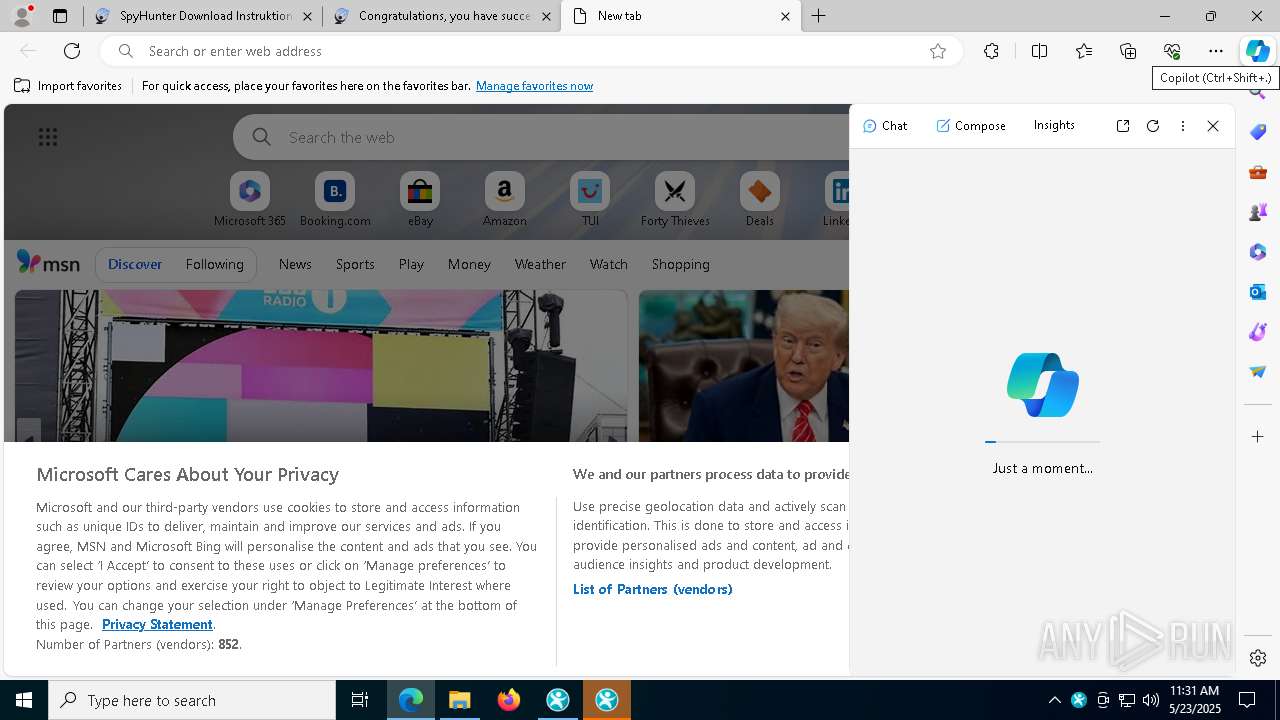Screen dimensions: 1280x720
Task: Open Shopping tag sidebar icon
Action: point(1258,132)
